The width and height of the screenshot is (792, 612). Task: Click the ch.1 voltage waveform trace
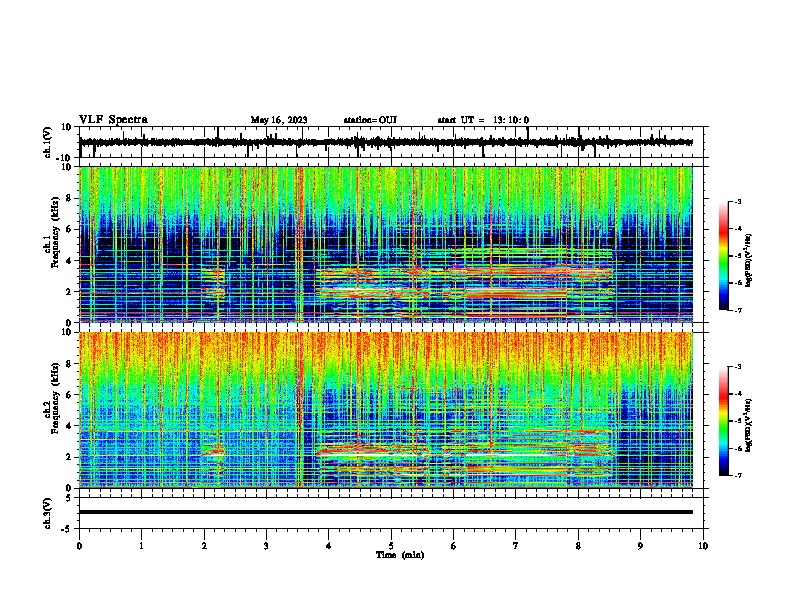[386, 142]
